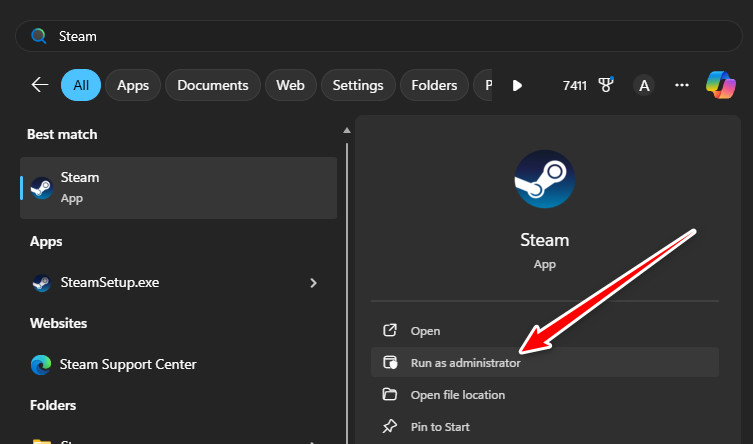This screenshot has width=753, height=444.
Task: Open Copilot from the colorful icon
Action: [x=721, y=85]
